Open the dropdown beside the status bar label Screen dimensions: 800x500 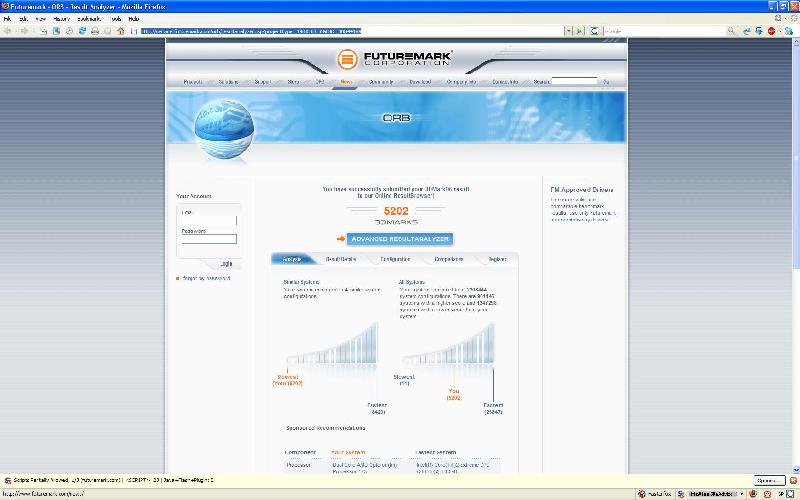coord(741,494)
